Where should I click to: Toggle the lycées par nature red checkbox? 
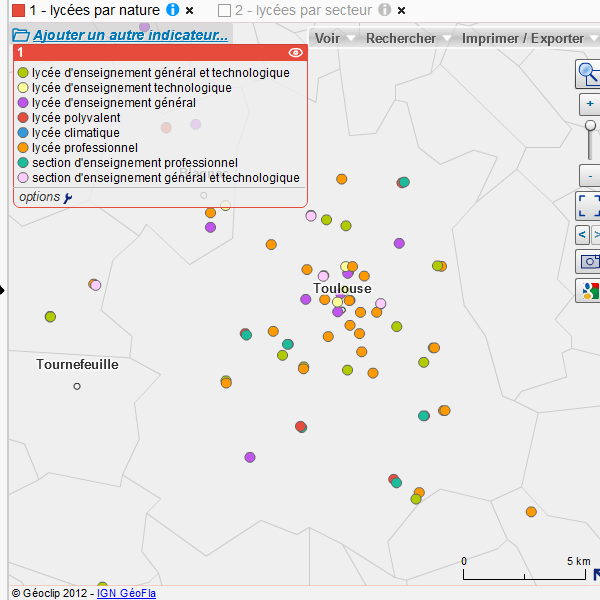tap(18, 10)
